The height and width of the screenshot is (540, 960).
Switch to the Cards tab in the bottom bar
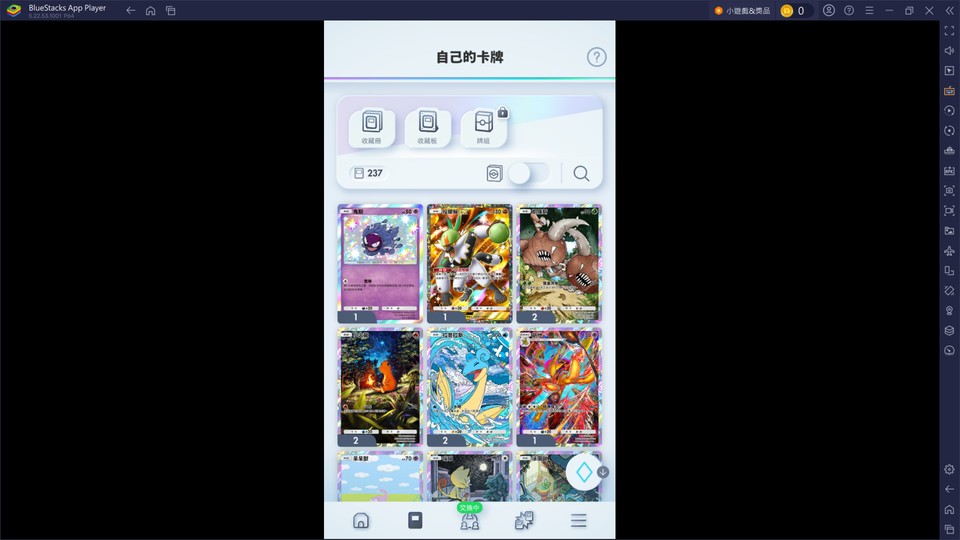[x=415, y=520]
